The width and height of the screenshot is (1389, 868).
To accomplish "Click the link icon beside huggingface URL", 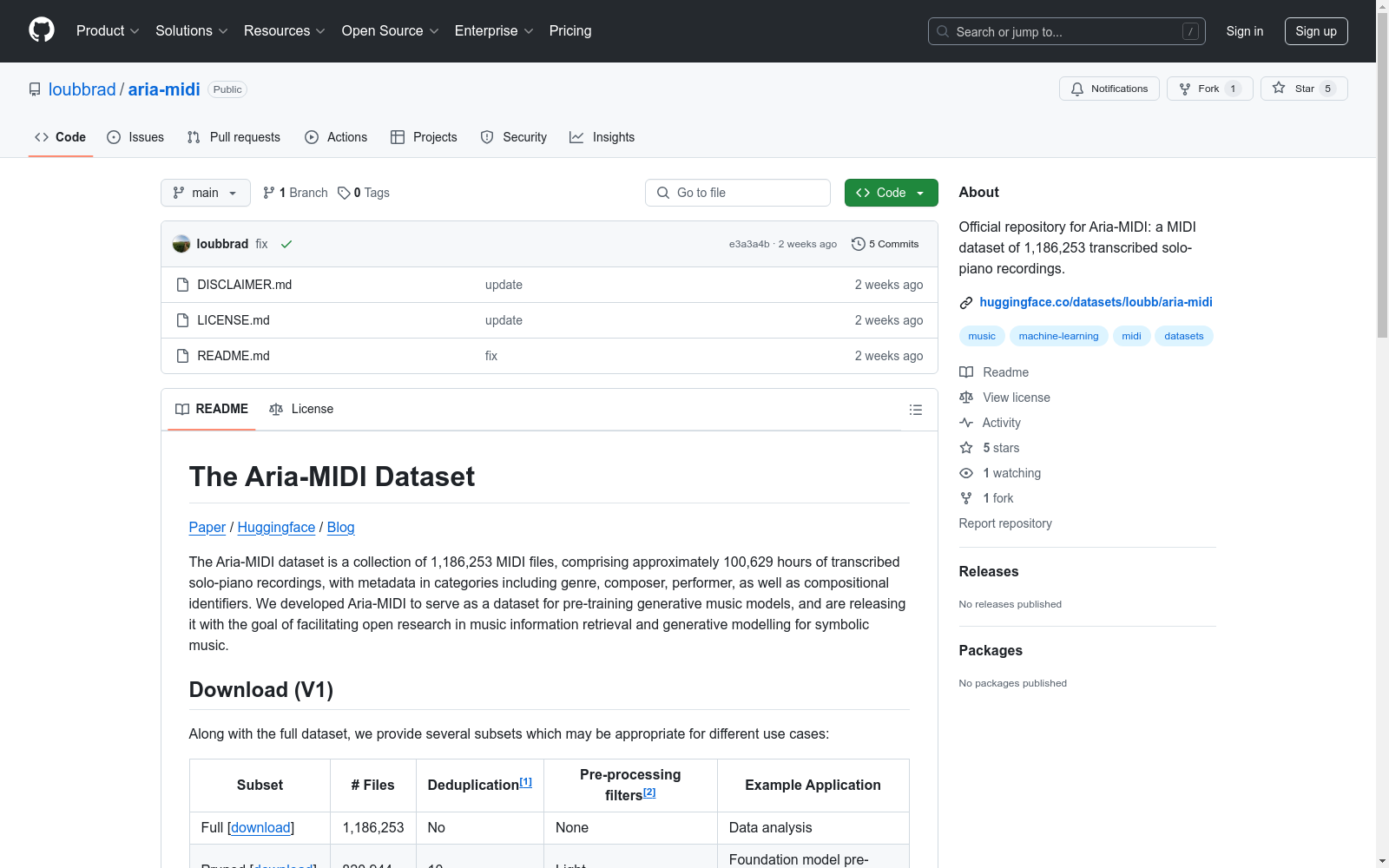I will coord(966,303).
